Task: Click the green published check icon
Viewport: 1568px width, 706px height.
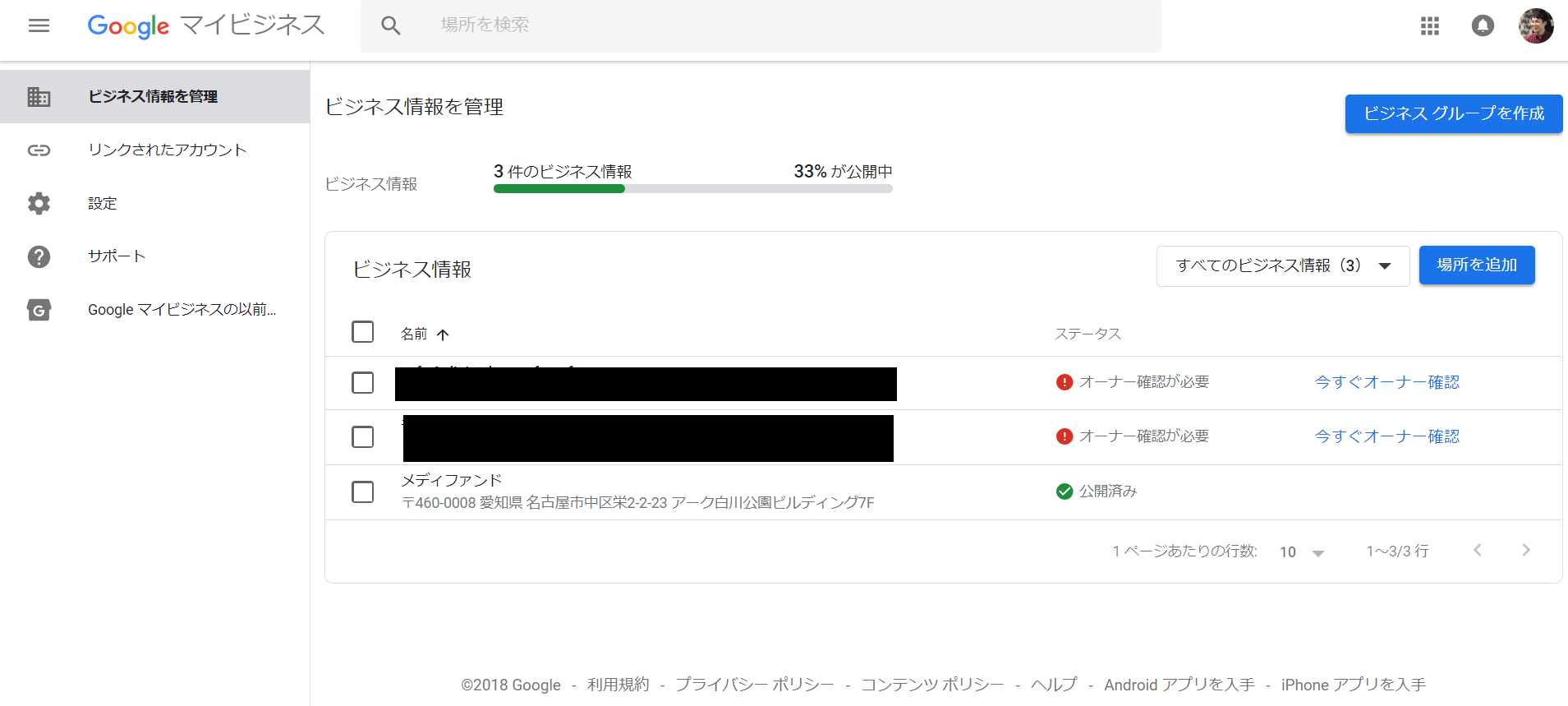Action: pos(1064,491)
